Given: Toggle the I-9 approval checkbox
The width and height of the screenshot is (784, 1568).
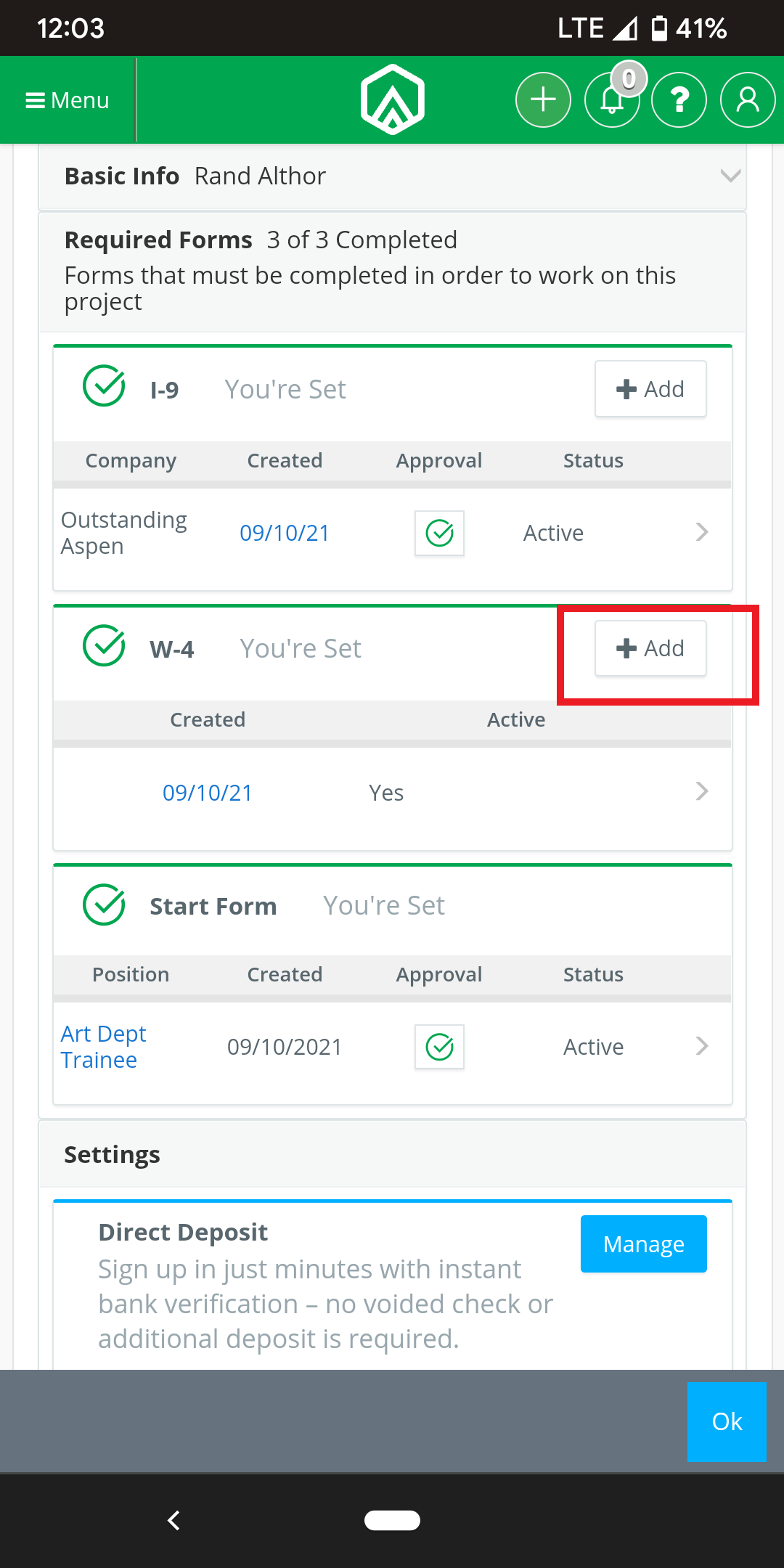Looking at the screenshot, I should point(439,534).
